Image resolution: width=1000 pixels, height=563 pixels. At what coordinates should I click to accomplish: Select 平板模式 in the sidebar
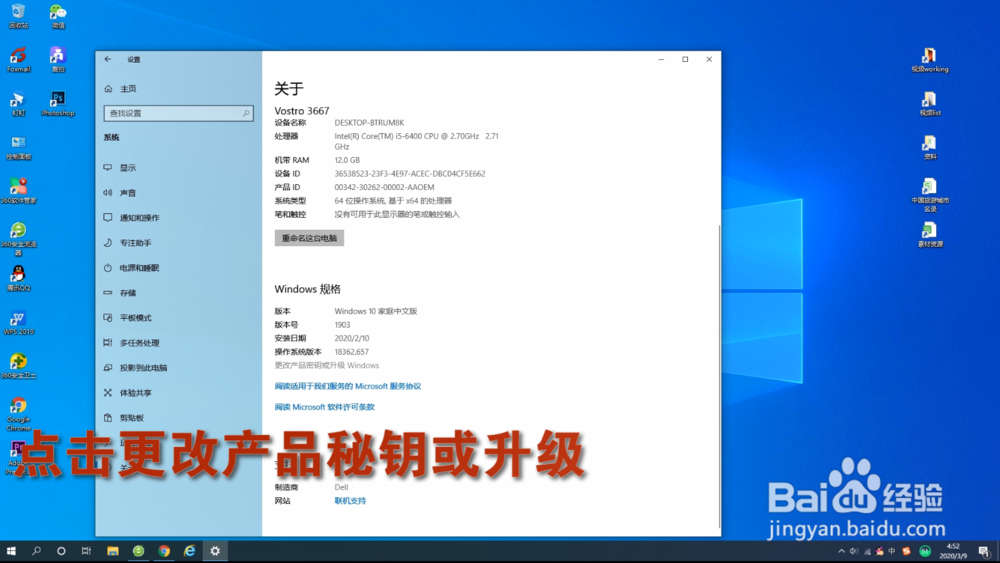point(128,318)
